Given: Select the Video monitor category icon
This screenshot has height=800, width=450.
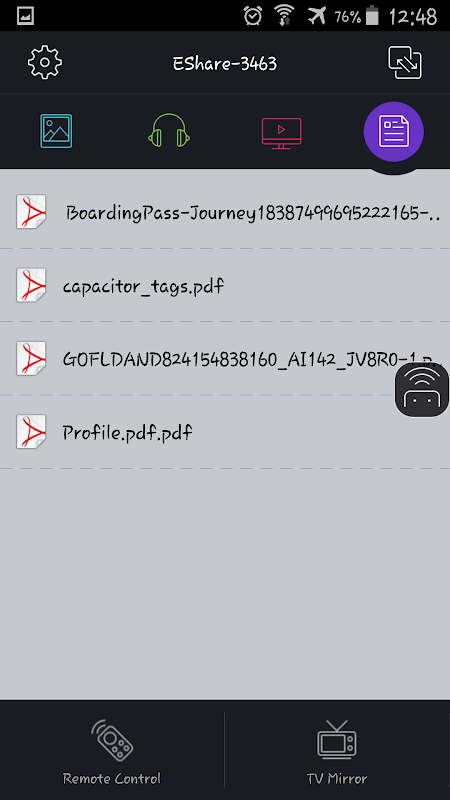Looking at the screenshot, I should [281, 133].
